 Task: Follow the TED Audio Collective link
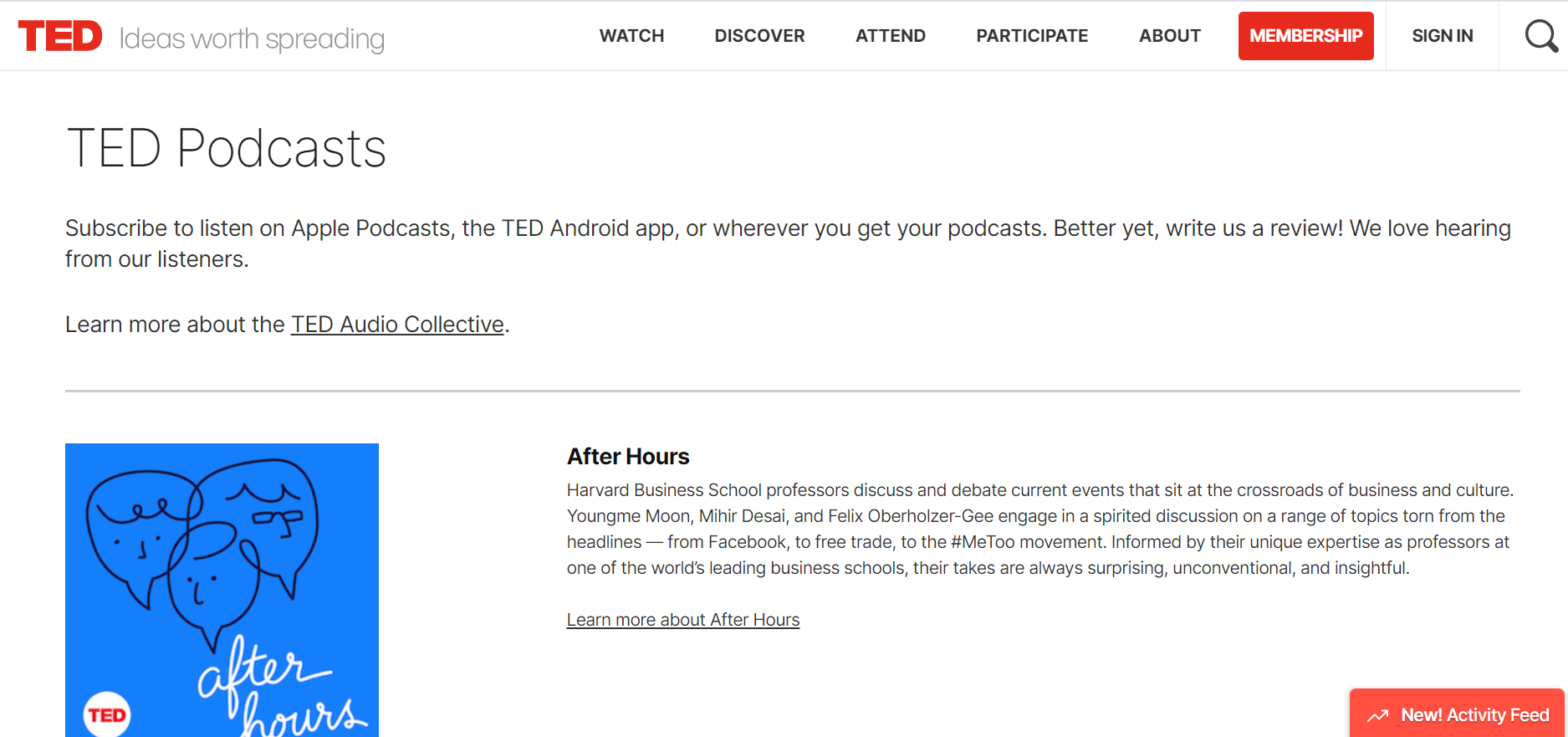pyautogui.click(x=397, y=325)
